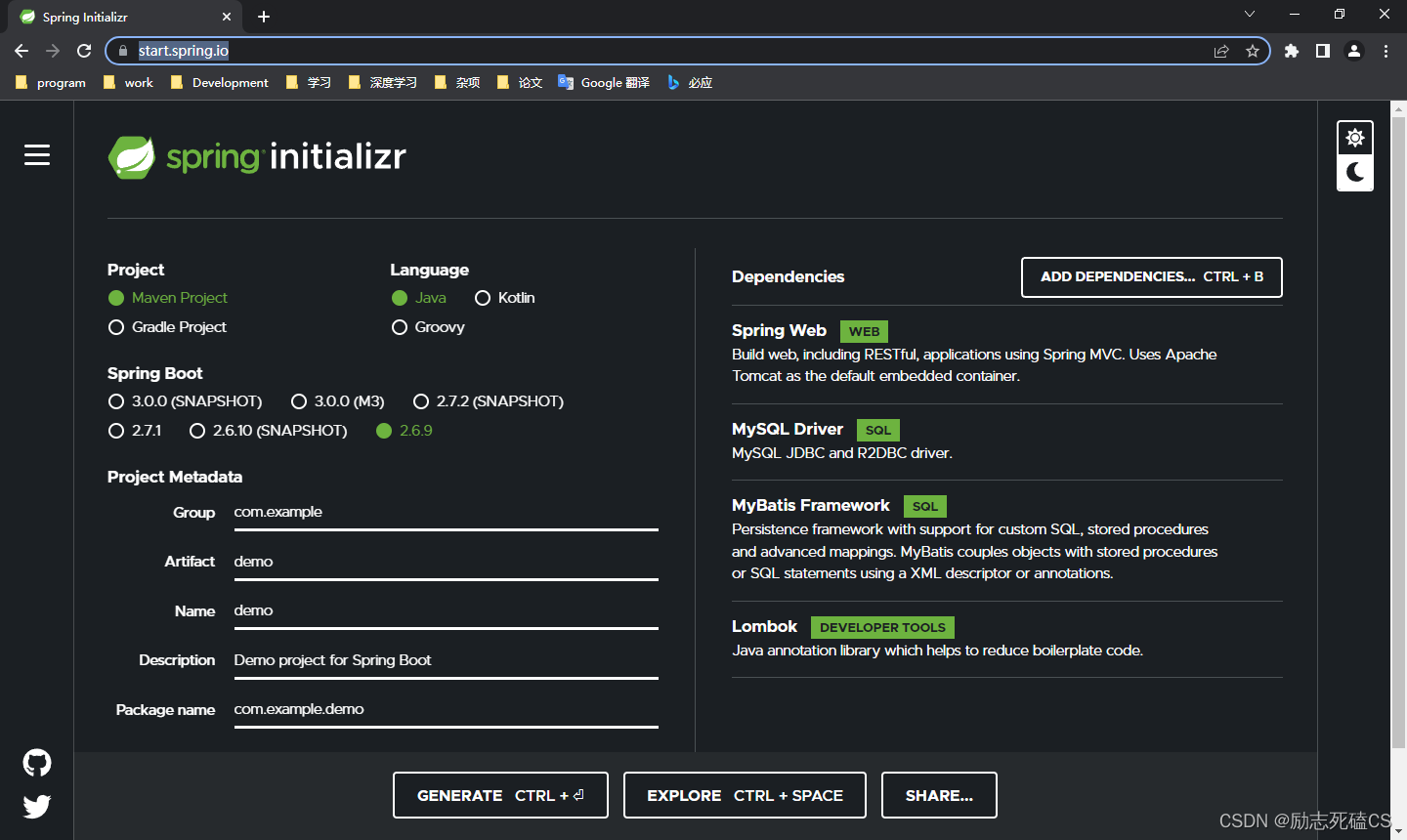View site security lock info
Image resolution: width=1407 pixels, height=840 pixels.
[x=122, y=51]
